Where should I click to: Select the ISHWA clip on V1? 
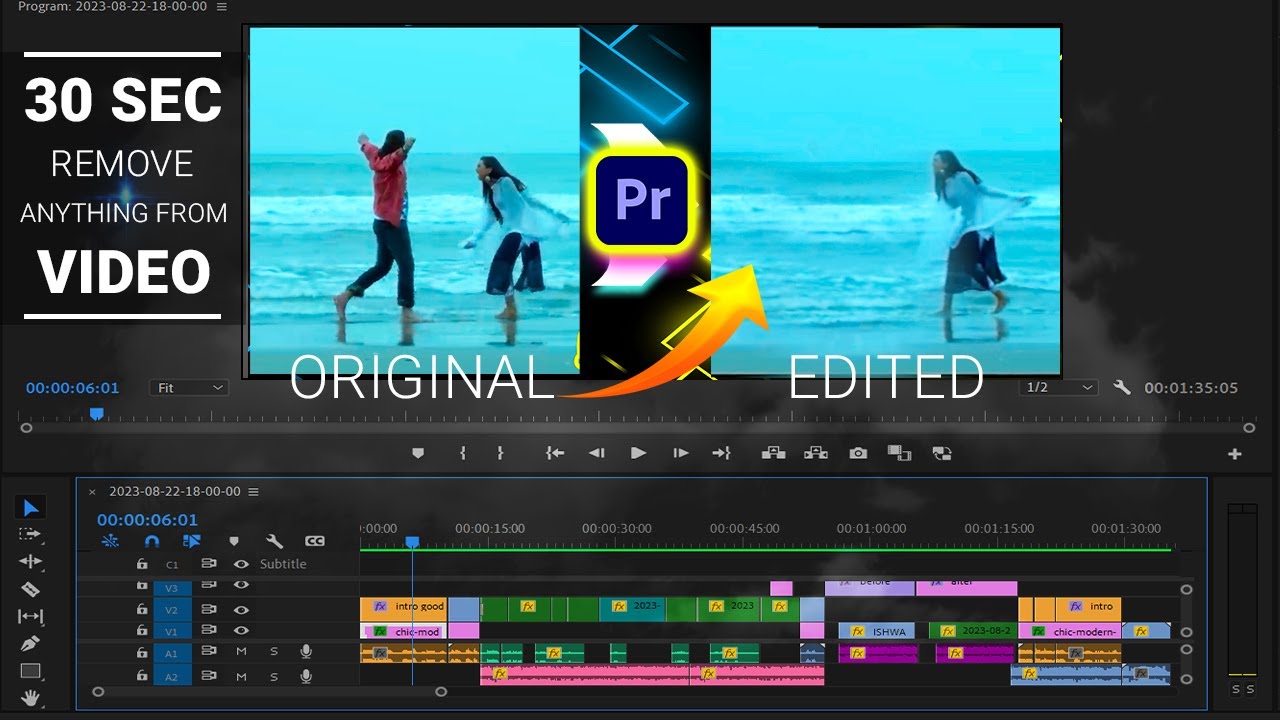(876, 631)
